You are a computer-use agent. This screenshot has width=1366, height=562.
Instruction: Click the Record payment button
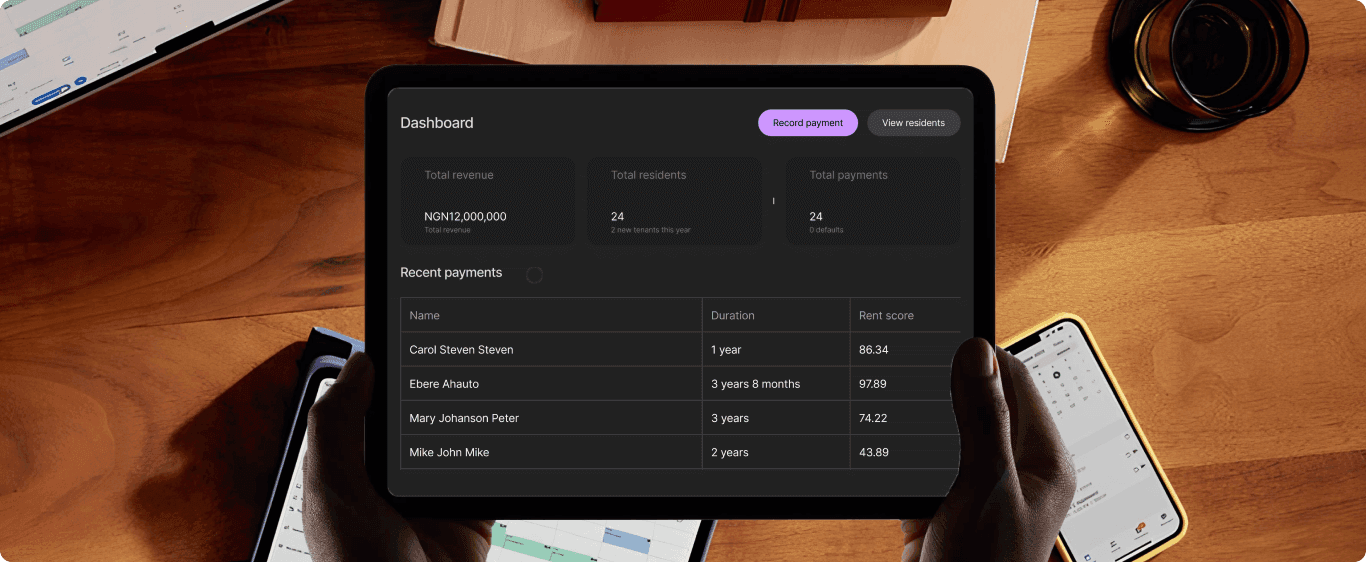pos(807,123)
